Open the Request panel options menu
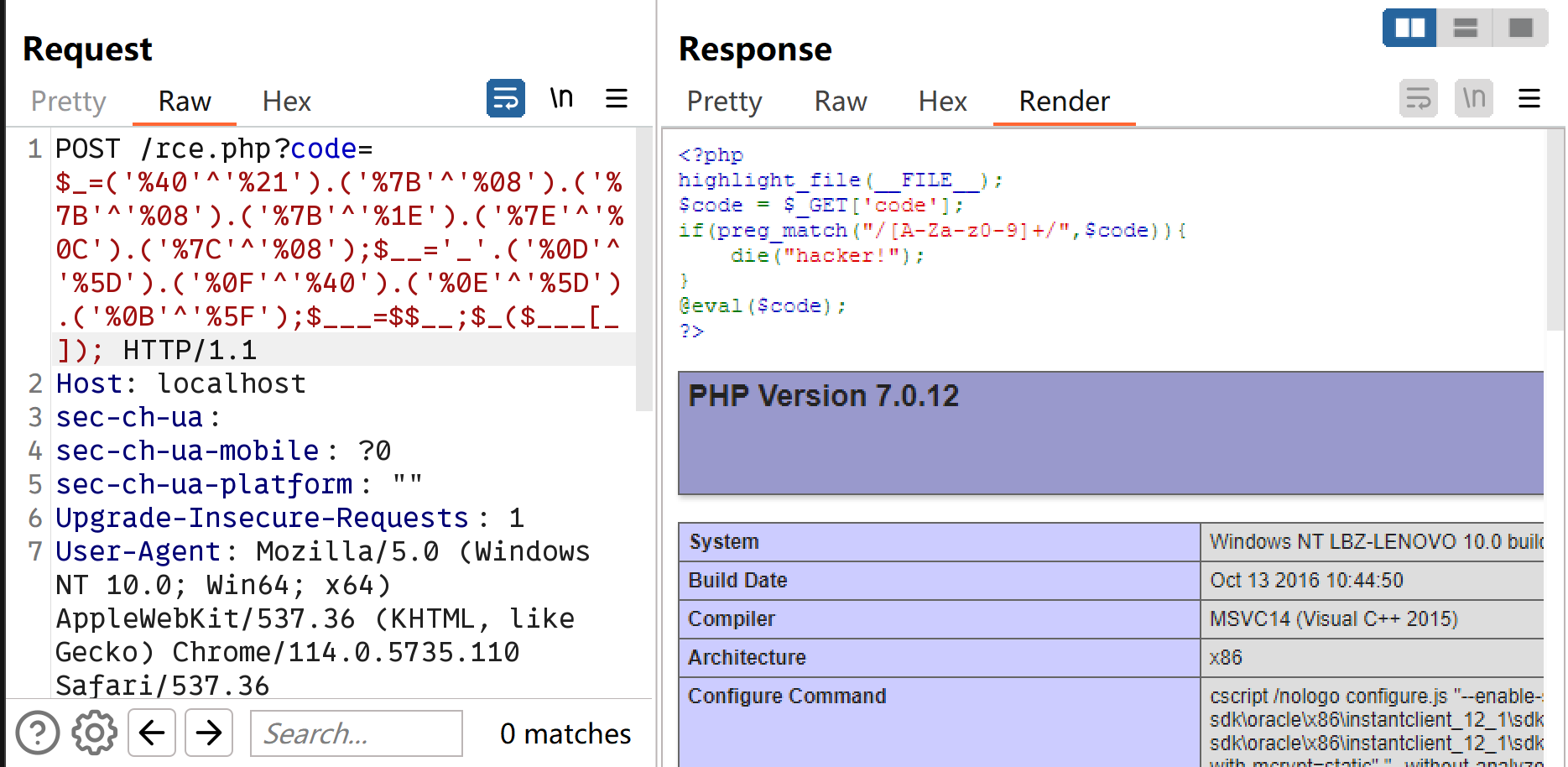Viewport: 1568px width, 767px height. click(617, 98)
